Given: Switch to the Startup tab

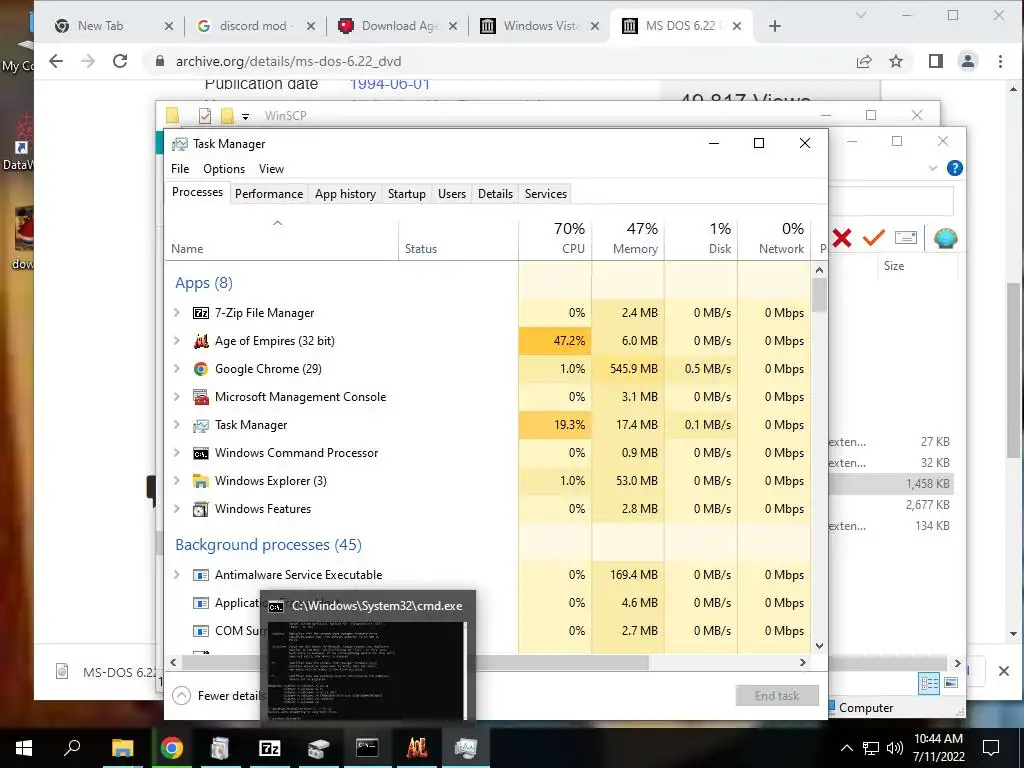Looking at the screenshot, I should (x=406, y=194).
